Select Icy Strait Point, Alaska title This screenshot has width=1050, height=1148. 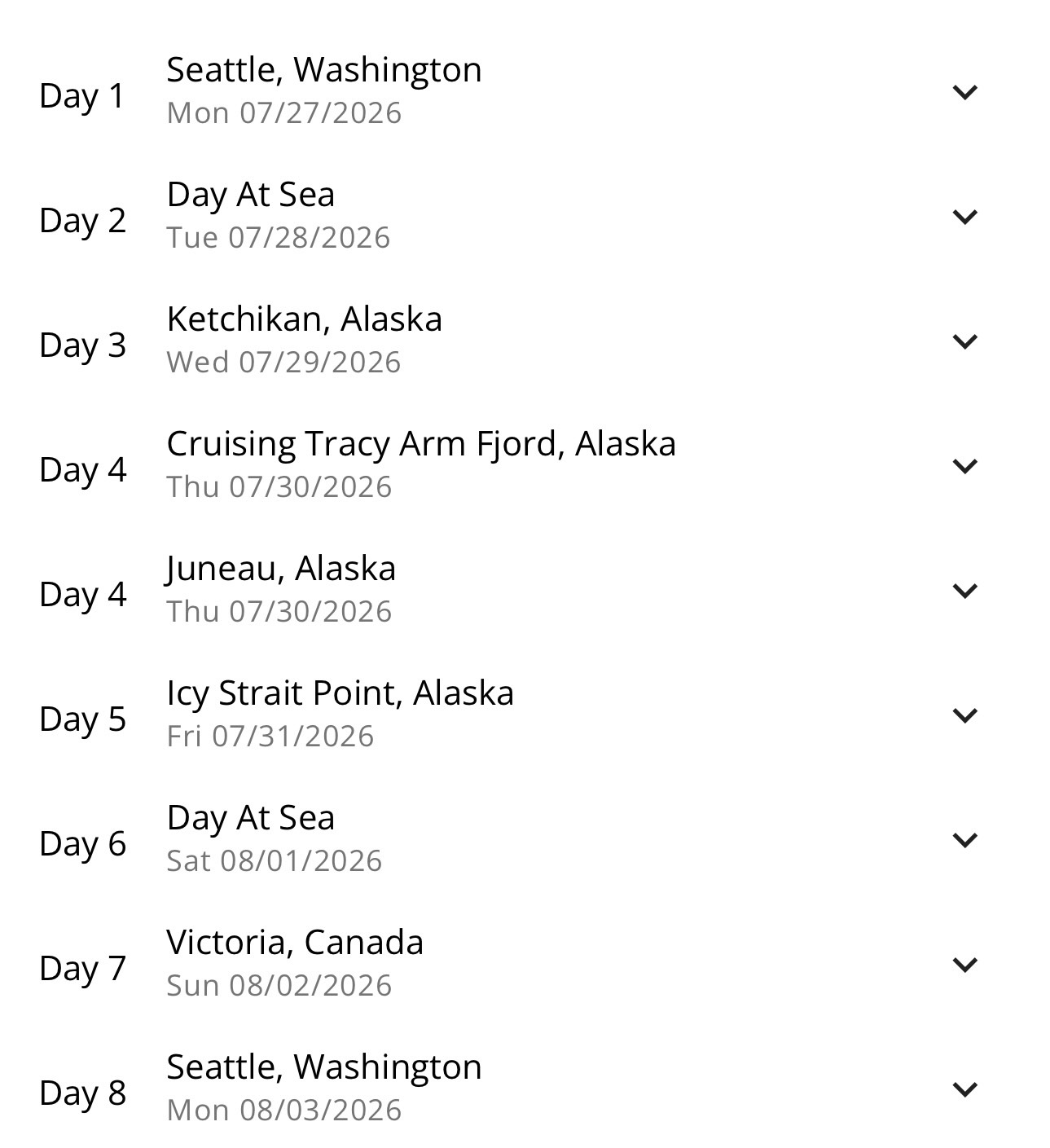pyautogui.click(x=340, y=694)
